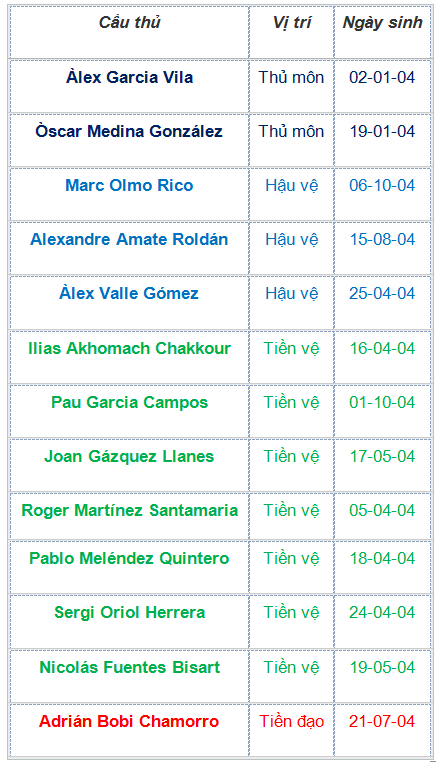Select Nicolás Fuentes Bisart name
This screenshot has height=762, width=440.
point(129,667)
